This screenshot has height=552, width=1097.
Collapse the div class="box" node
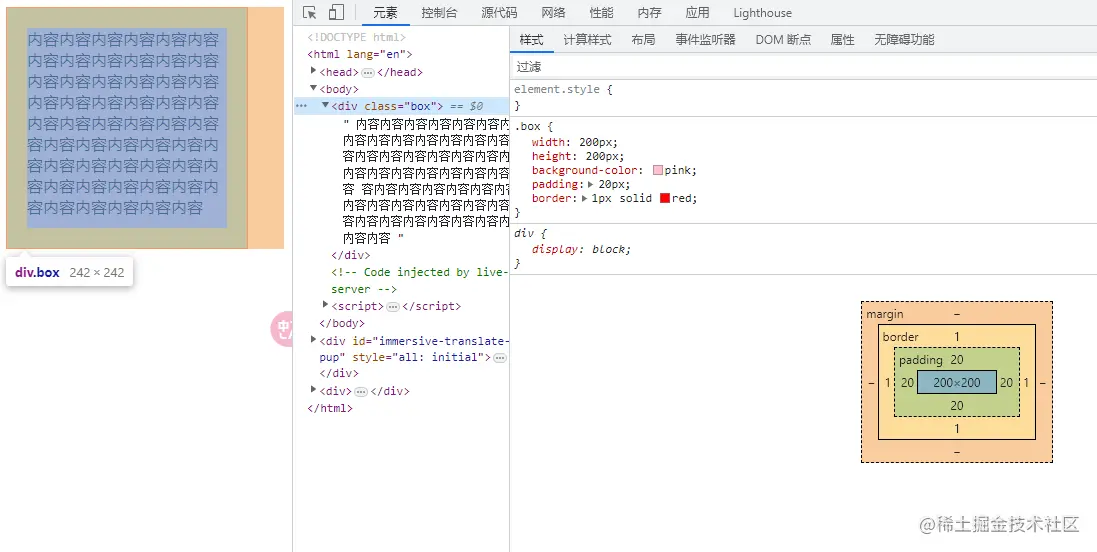[325, 105]
